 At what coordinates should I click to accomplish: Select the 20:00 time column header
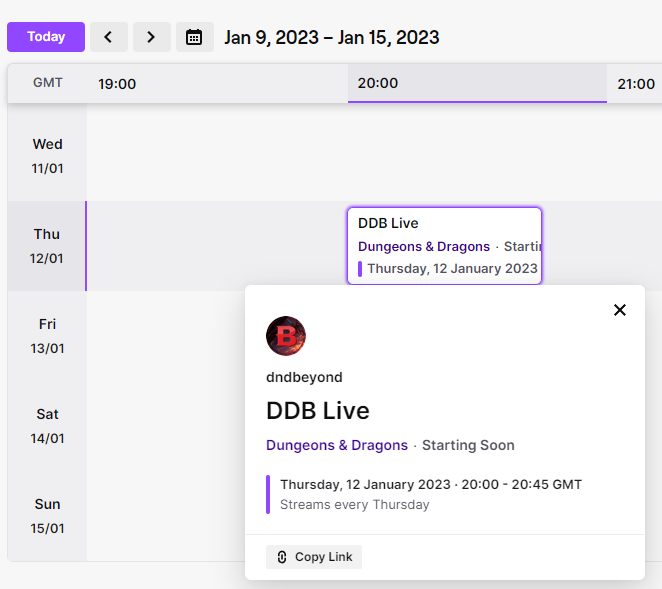click(377, 83)
